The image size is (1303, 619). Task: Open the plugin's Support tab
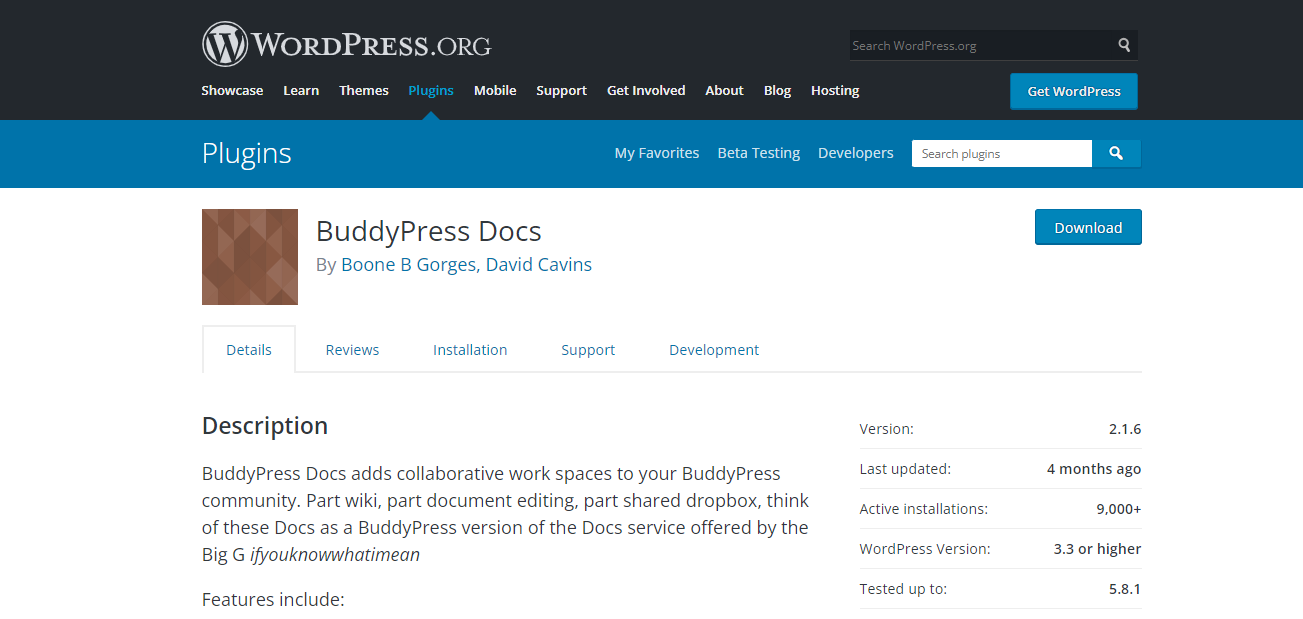[588, 349]
